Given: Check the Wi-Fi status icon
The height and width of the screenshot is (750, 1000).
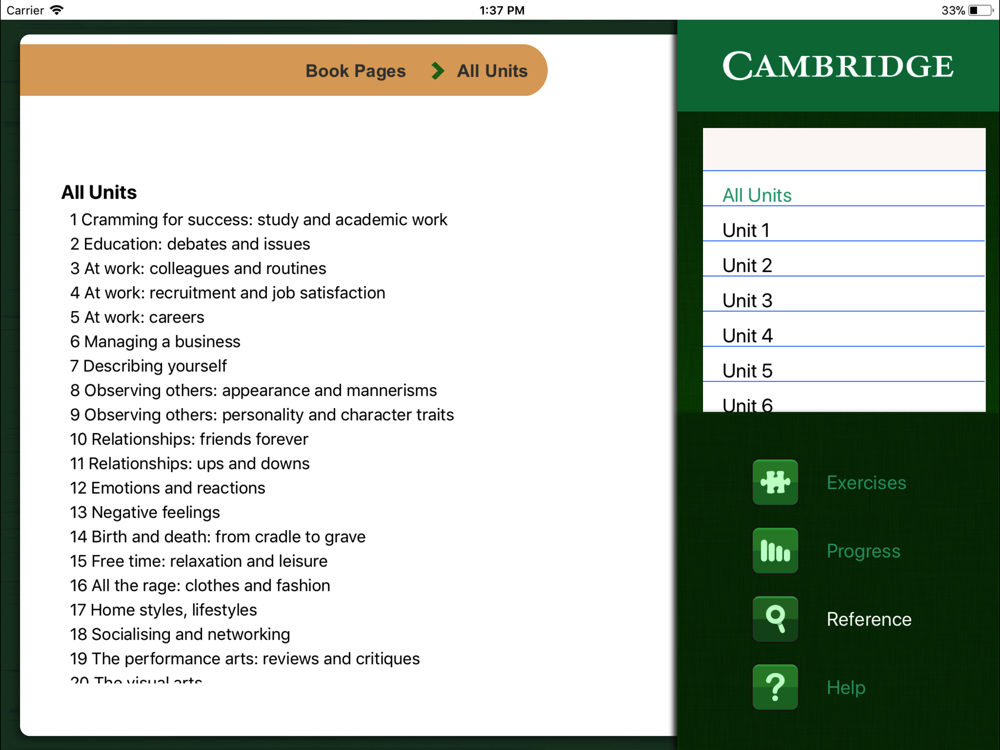Looking at the screenshot, I should click(57, 10).
